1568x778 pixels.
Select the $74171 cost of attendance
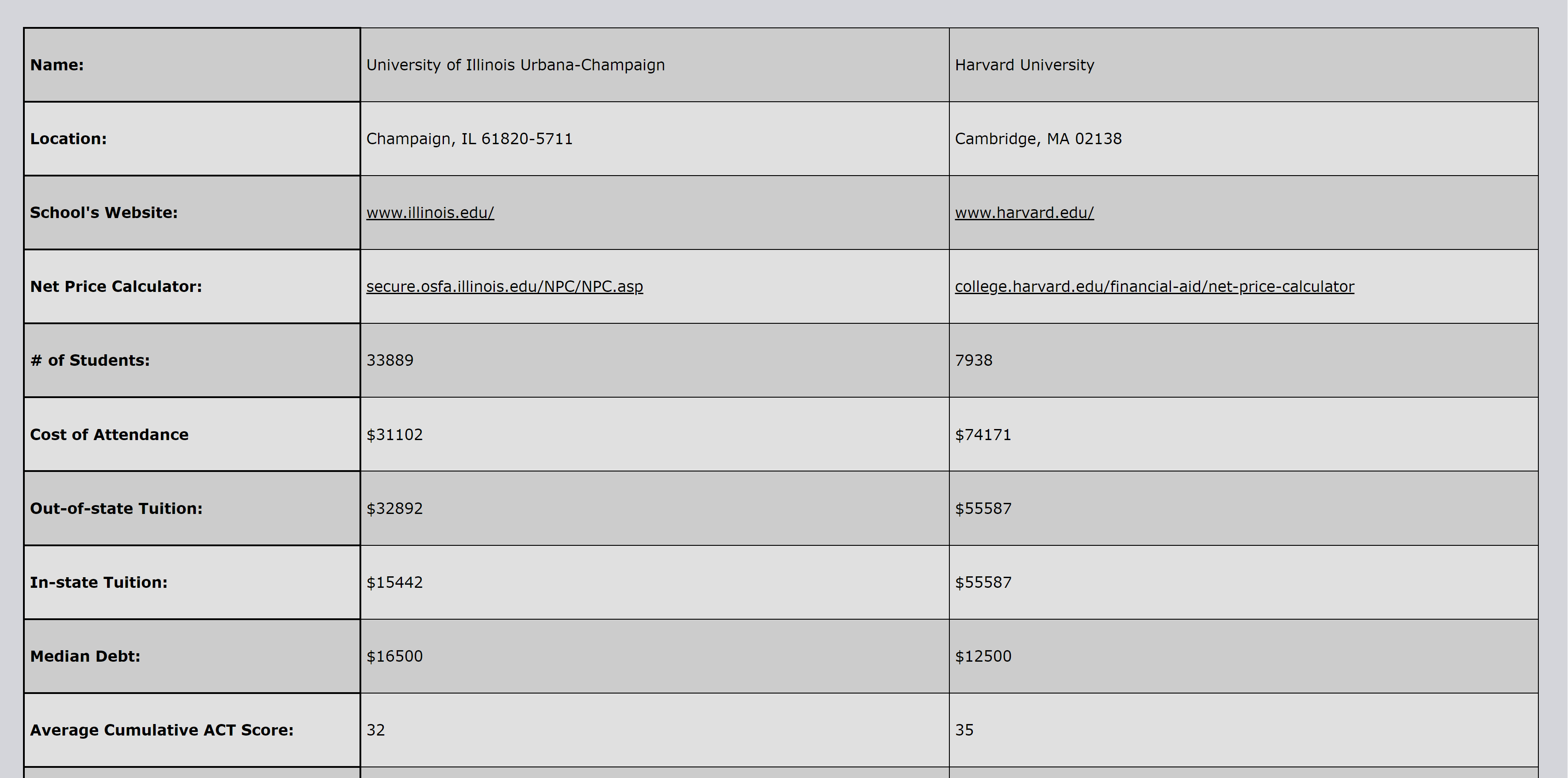pos(983,435)
